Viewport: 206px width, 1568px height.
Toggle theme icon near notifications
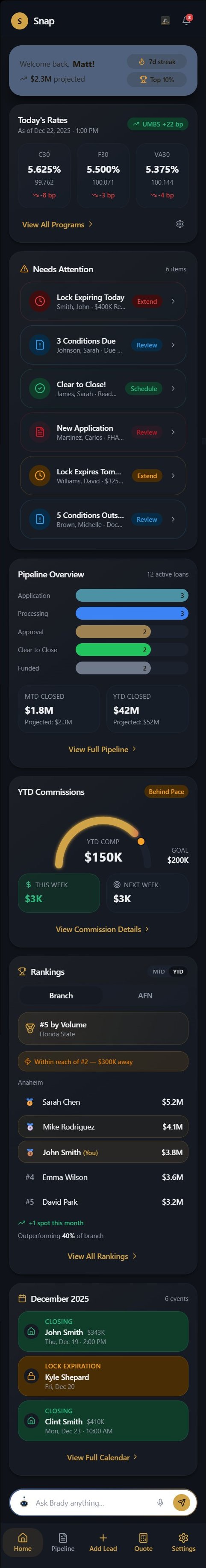(x=165, y=21)
